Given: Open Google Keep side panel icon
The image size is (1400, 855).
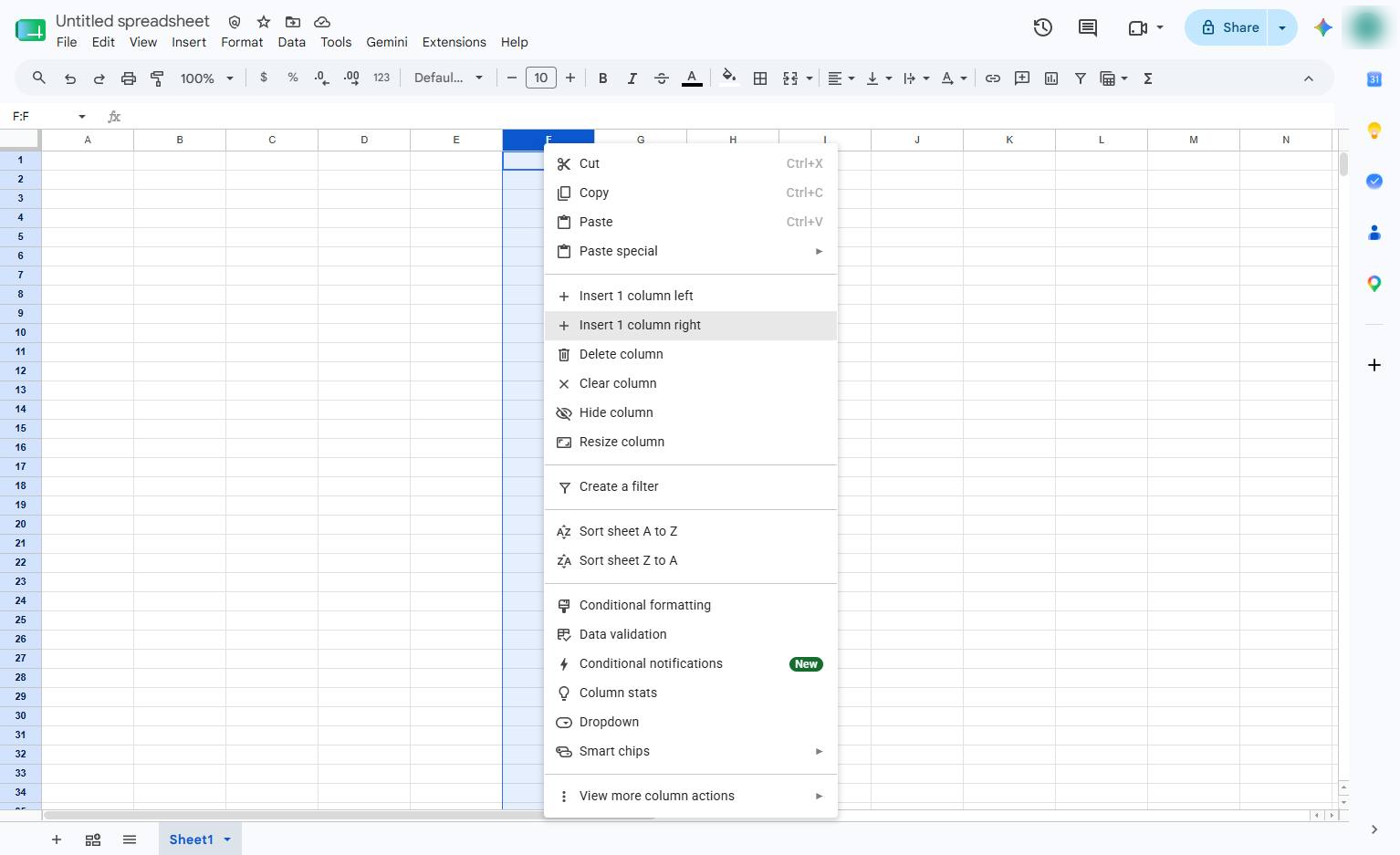Looking at the screenshot, I should point(1374,130).
